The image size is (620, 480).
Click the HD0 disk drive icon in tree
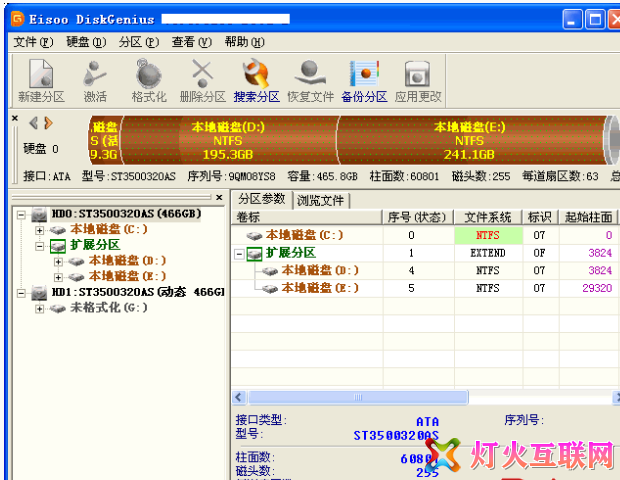39,215
